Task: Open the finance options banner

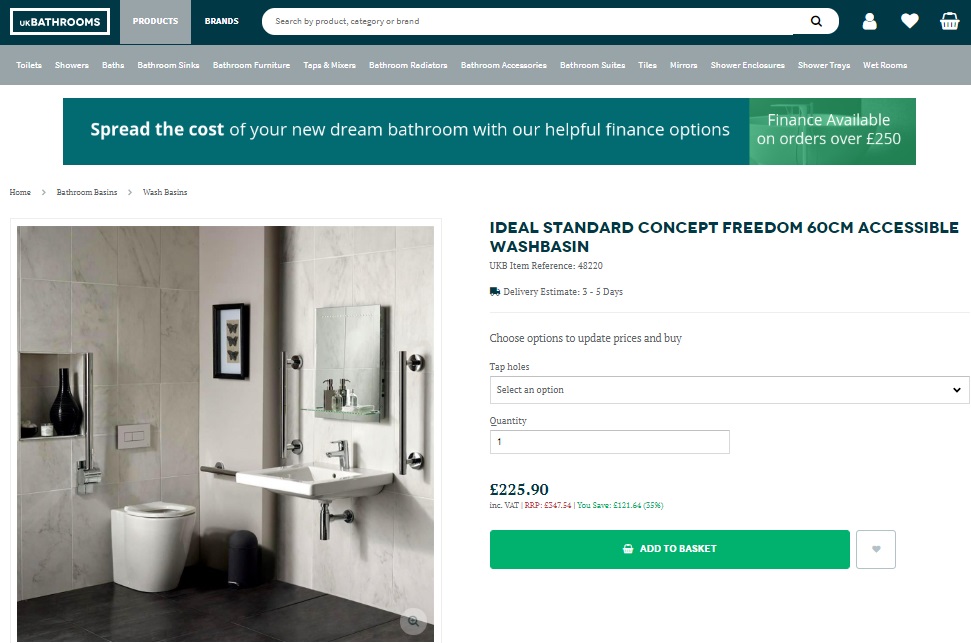Action: pyautogui.click(x=489, y=131)
